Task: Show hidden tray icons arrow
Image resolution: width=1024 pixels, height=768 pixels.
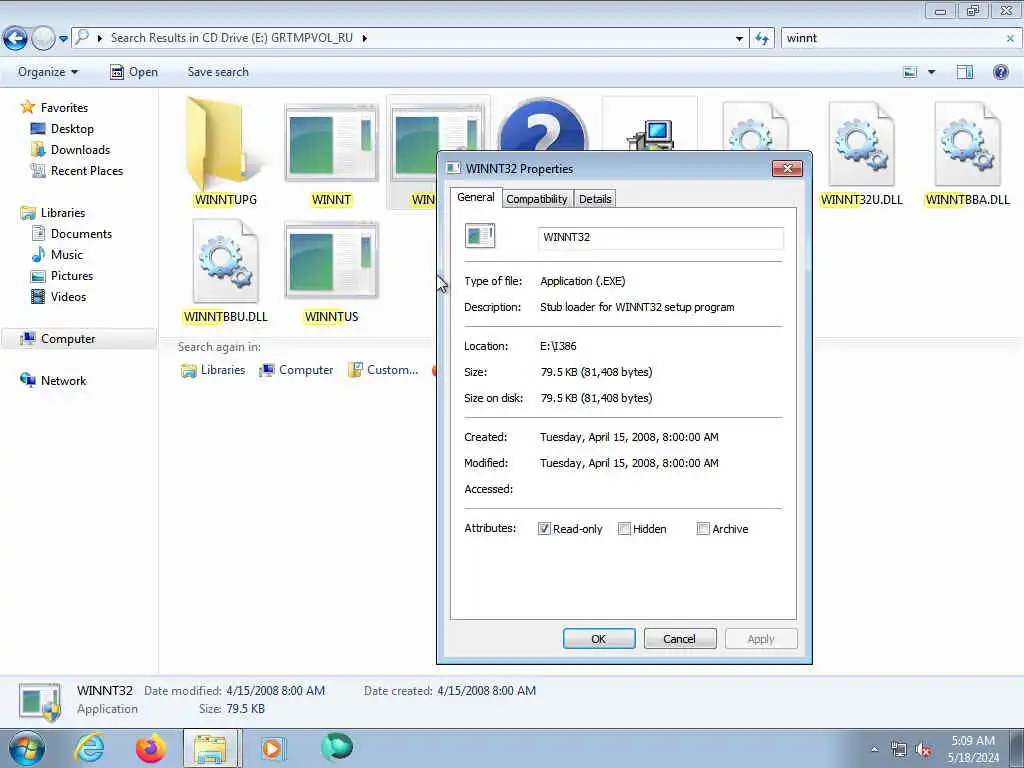Action: 874,750
